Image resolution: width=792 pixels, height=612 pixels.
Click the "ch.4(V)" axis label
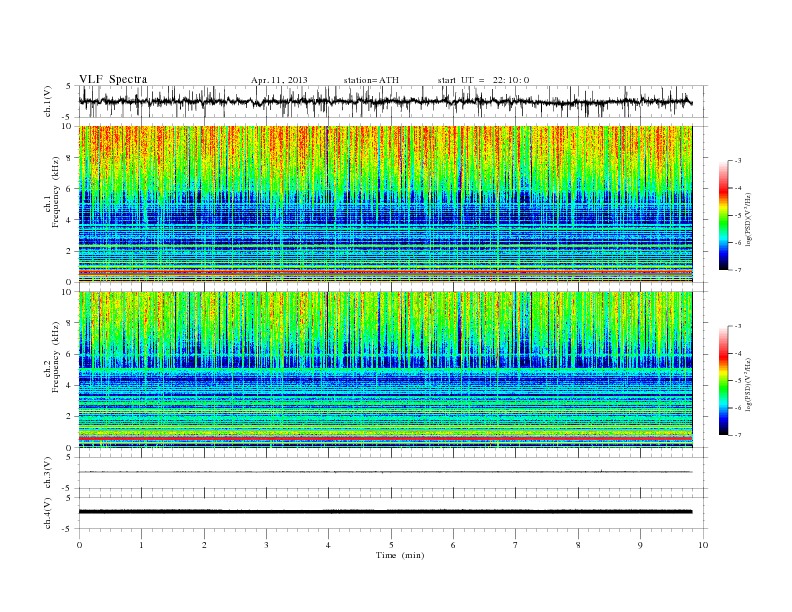pos(48,513)
